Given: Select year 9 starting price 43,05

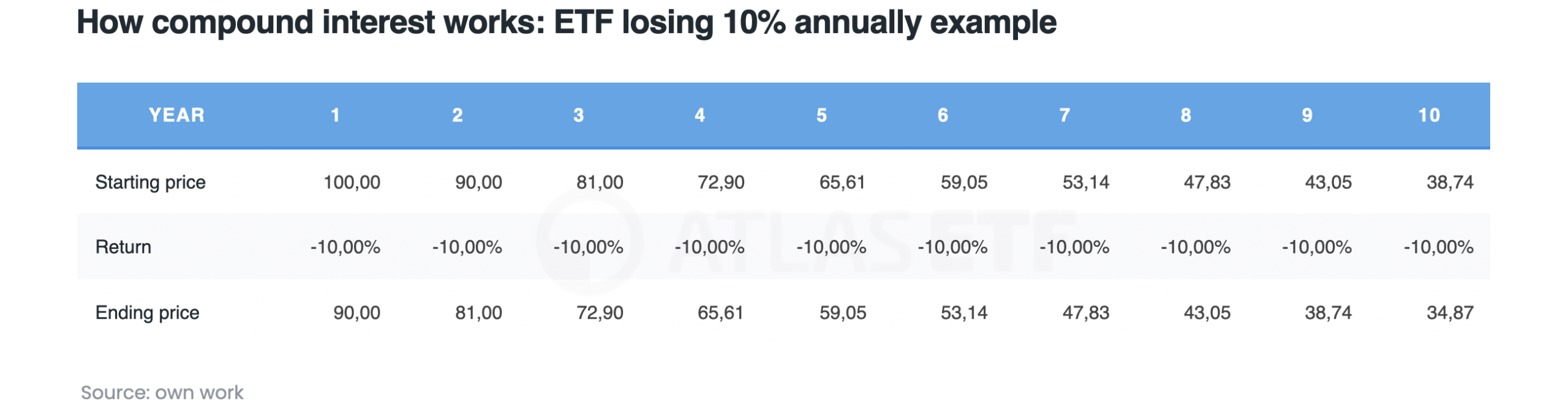Looking at the screenshot, I should point(1328,182).
